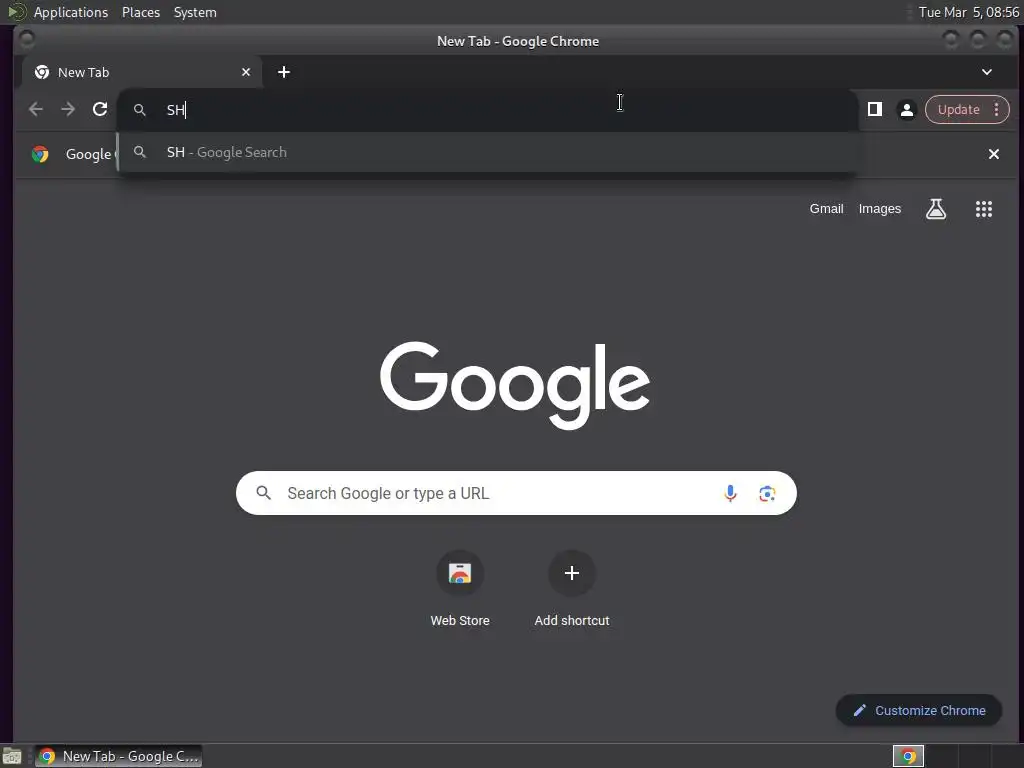Click the show desktop icon in taskbar
This screenshot has height=768, width=1024.
(12, 756)
